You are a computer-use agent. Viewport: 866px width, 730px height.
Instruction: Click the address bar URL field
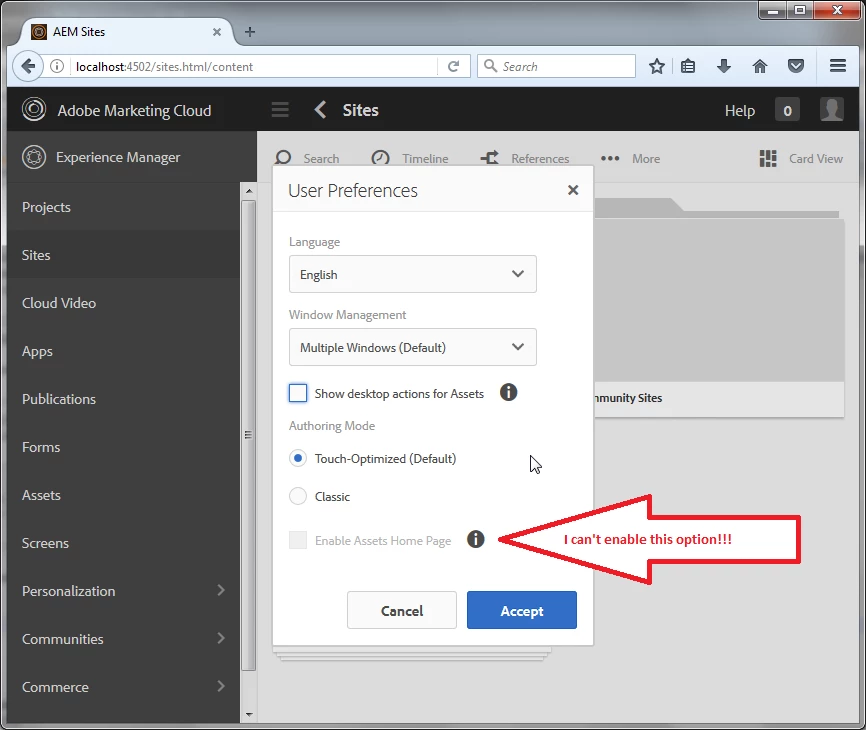pos(254,66)
